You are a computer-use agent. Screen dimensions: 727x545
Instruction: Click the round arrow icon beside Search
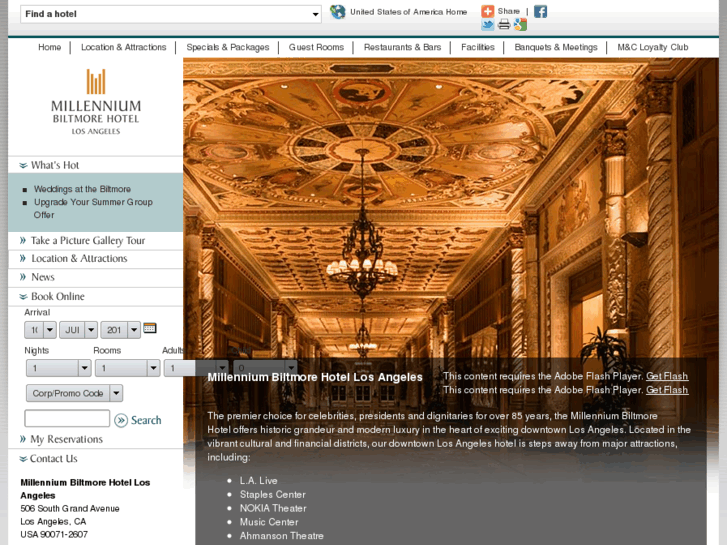click(x=121, y=420)
